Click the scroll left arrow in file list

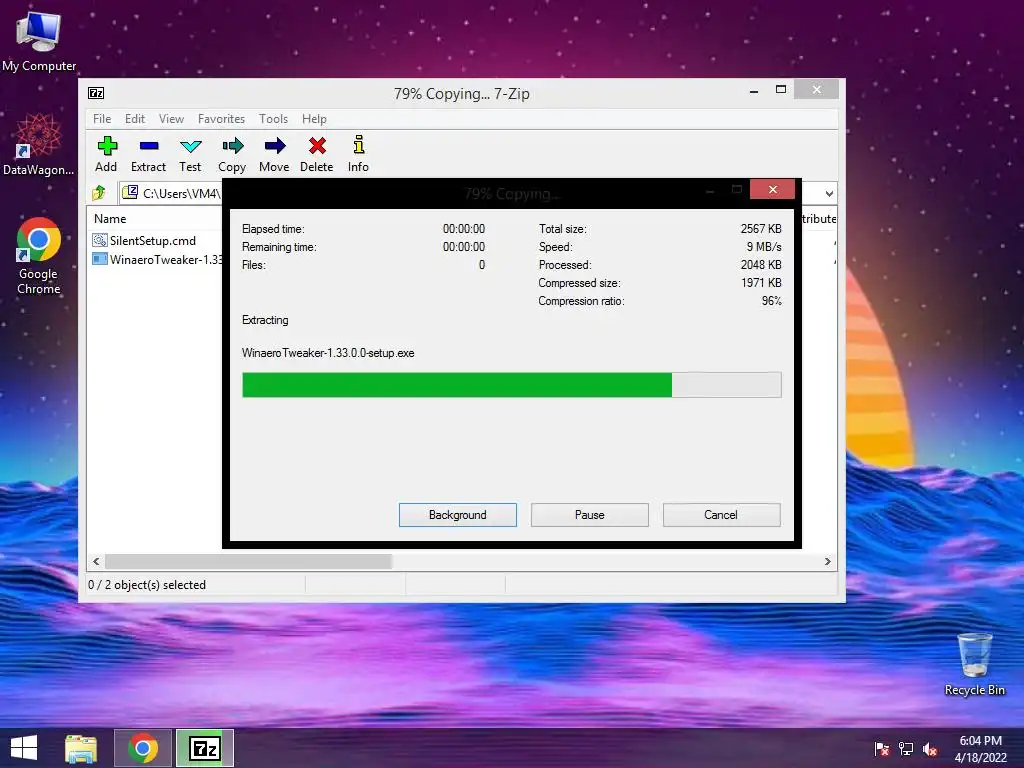click(x=96, y=562)
